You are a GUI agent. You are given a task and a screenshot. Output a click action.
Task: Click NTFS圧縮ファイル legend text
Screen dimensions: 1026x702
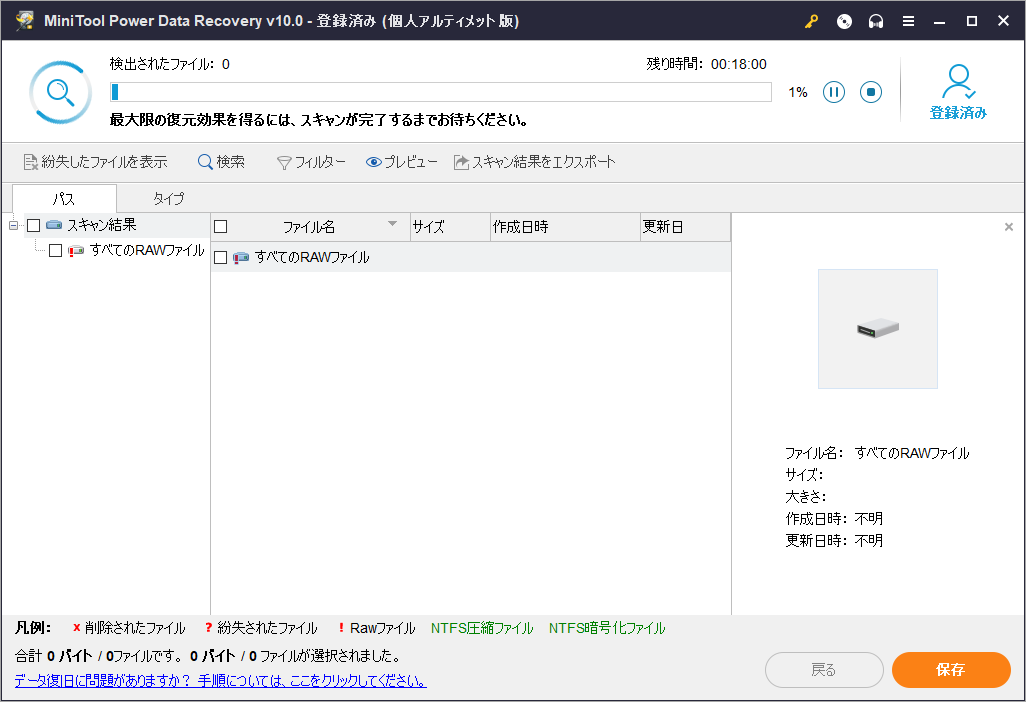point(482,628)
